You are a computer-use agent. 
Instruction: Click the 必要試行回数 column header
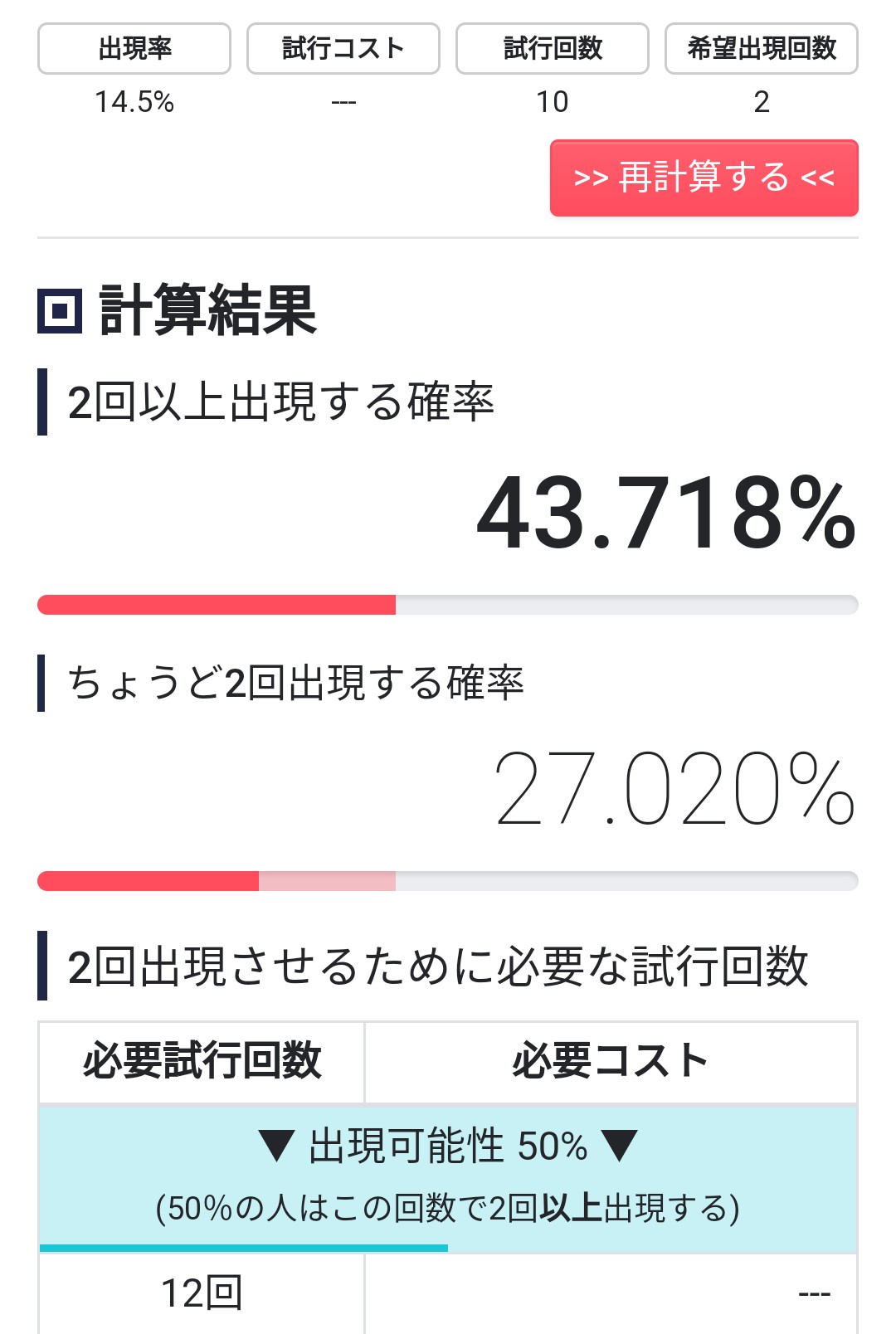[x=202, y=1062]
